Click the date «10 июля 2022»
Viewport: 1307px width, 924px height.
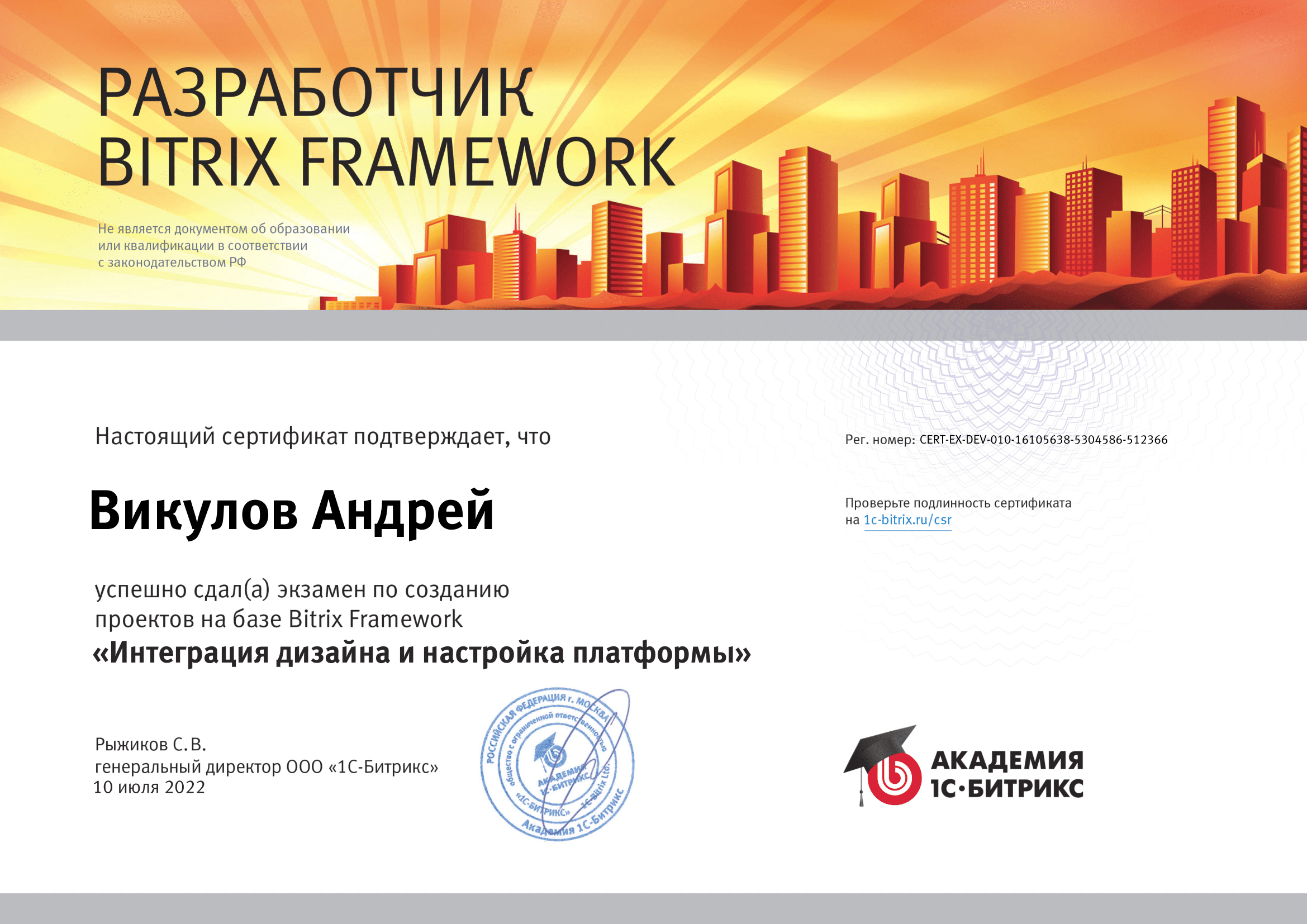coord(148,788)
